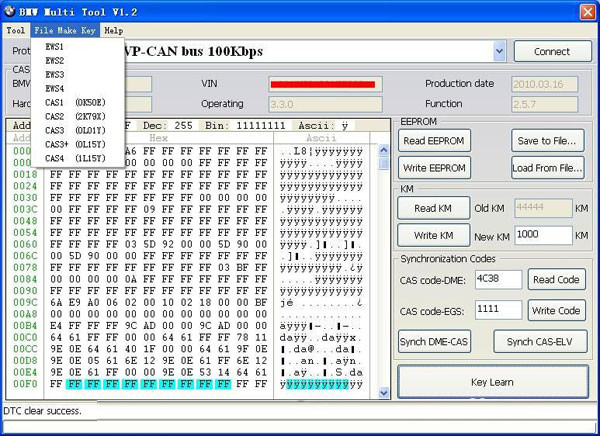Select EWS4 from the menu
Screen dimensions: 600x436
pos(54,88)
